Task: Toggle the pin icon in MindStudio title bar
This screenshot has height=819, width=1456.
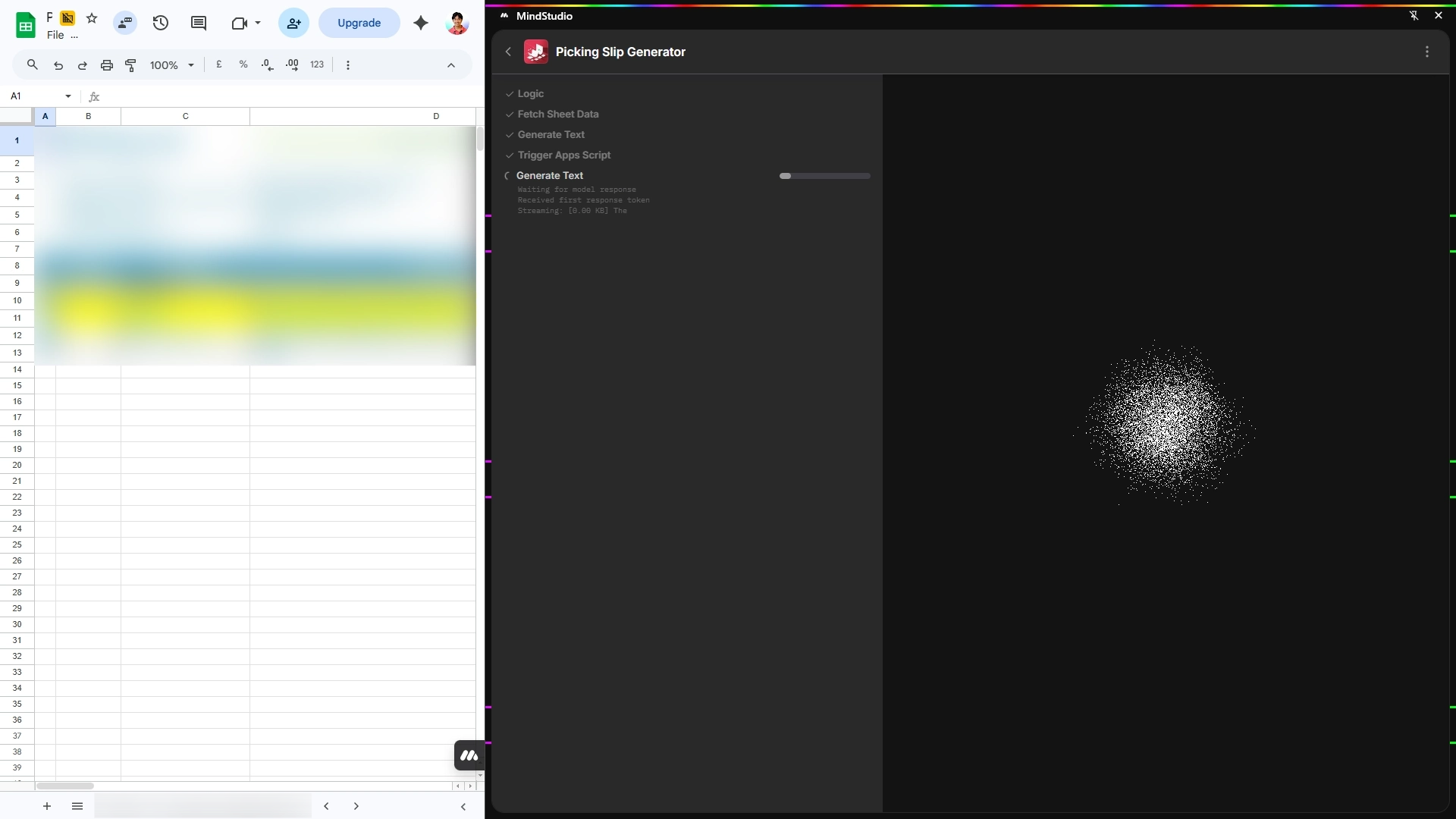Action: 1414,15
